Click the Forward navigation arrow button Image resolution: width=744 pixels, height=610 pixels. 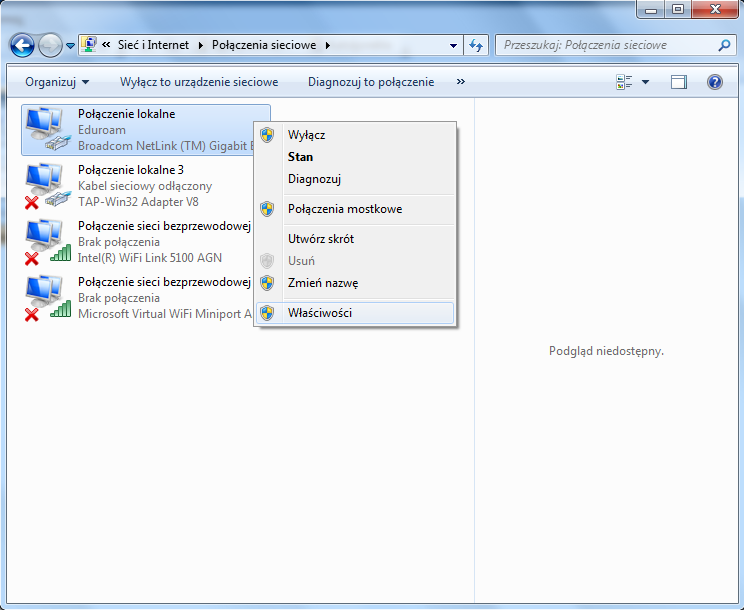pos(50,45)
